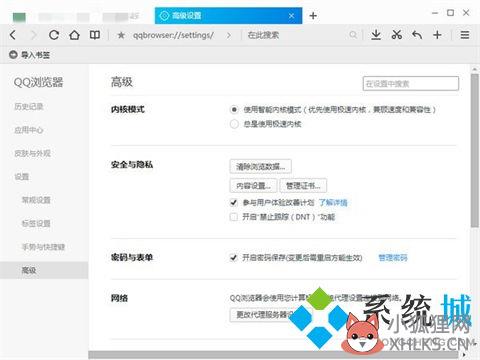Go forward using the forward arrow
Screen dimensions: 480x360
[33, 35]
